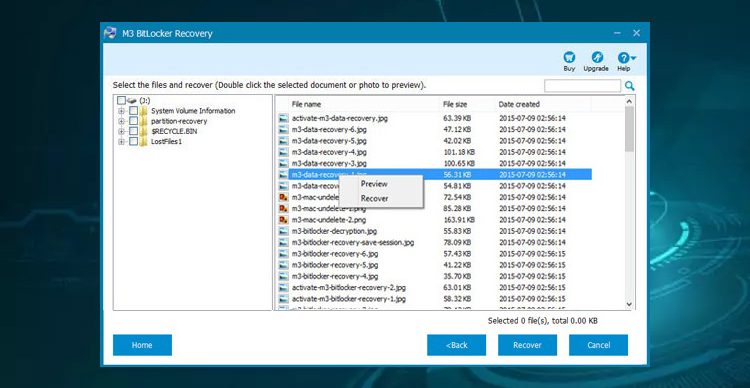Click the file icon for m3-bitlocker-recovery-4.jpg
Screen dimensions: 750x388
point(284,277)
